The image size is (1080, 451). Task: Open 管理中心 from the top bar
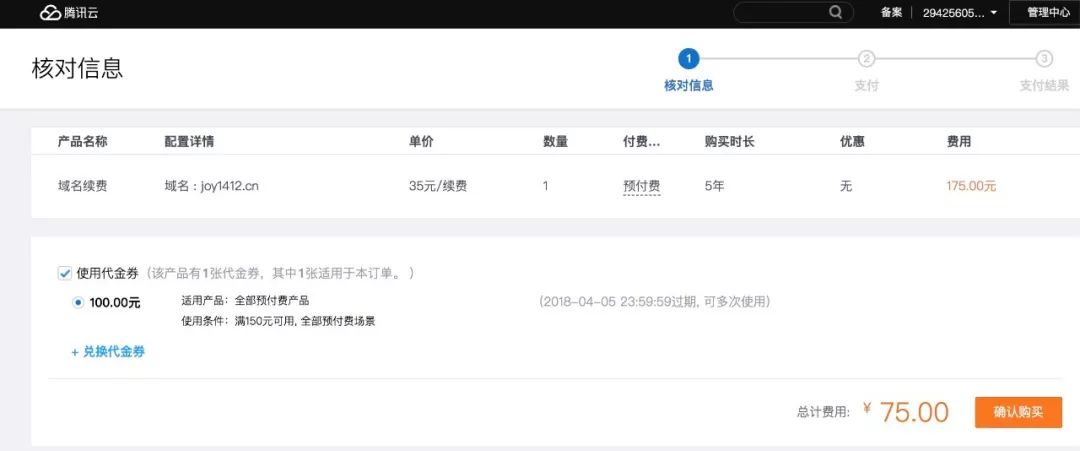click(x=1048, y=12)
